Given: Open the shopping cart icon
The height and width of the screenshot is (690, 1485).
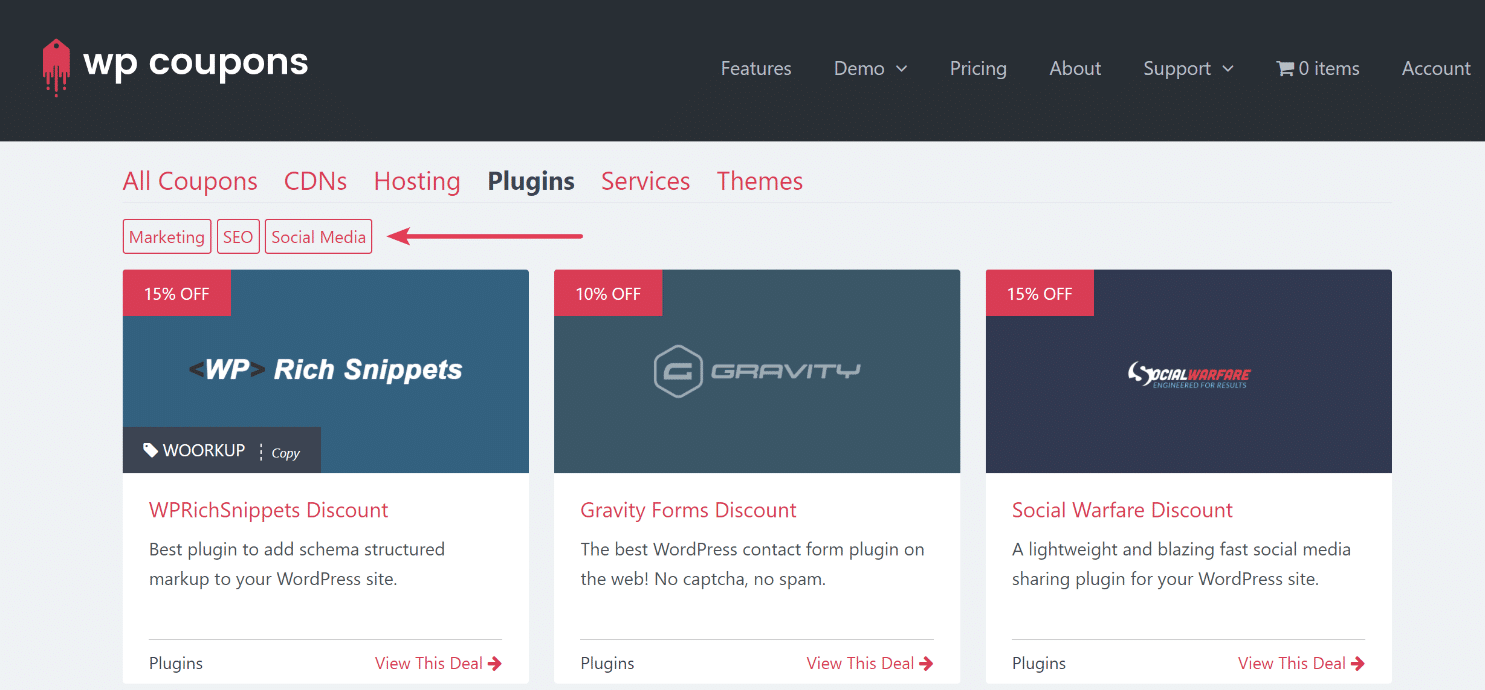Looking at the screenshot, I should [1285, 69].
